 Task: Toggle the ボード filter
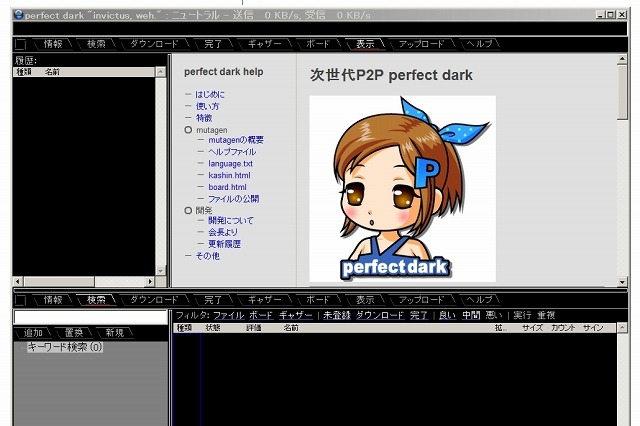[261, 315]
